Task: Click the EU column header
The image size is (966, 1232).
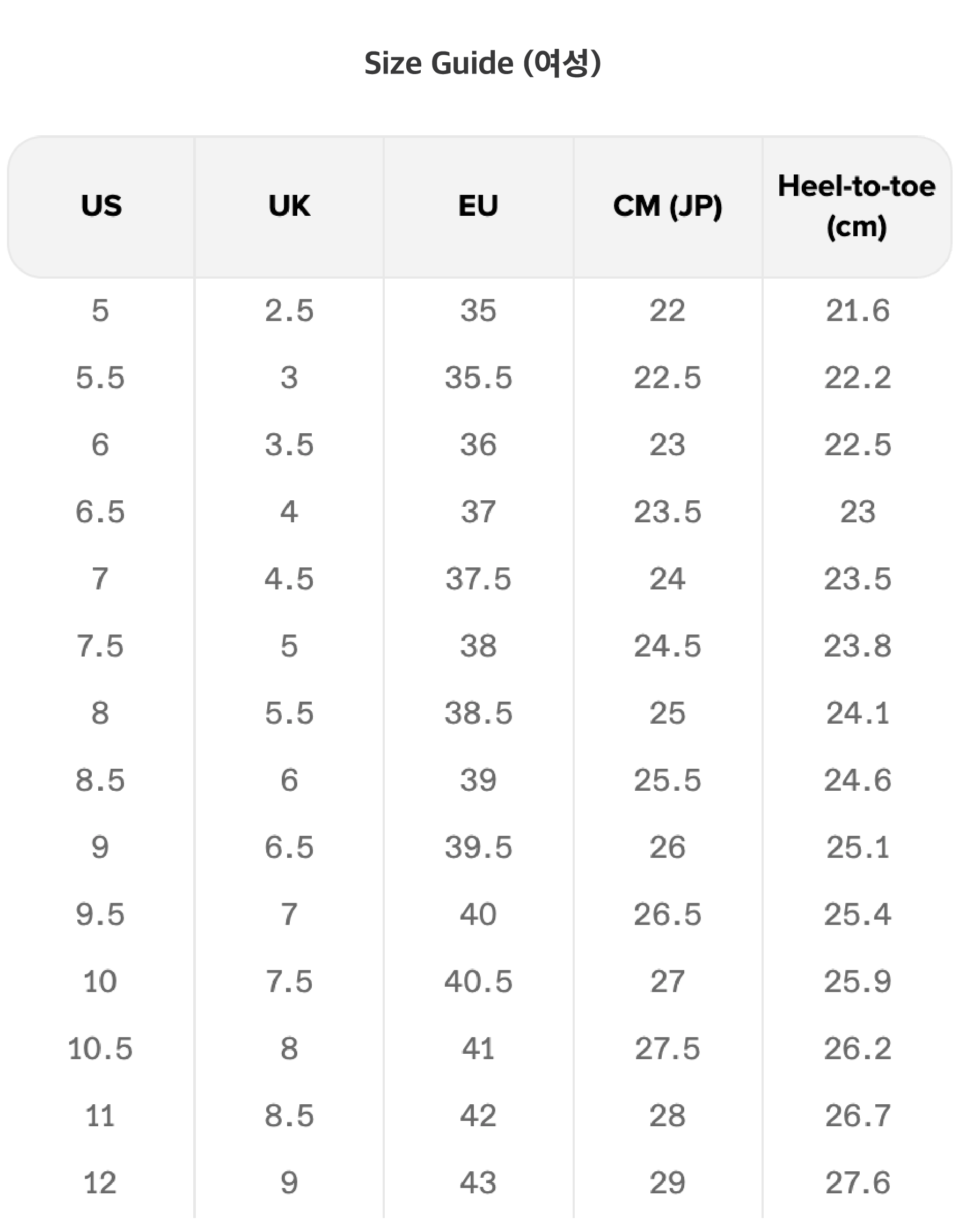Action: (479, 205)
